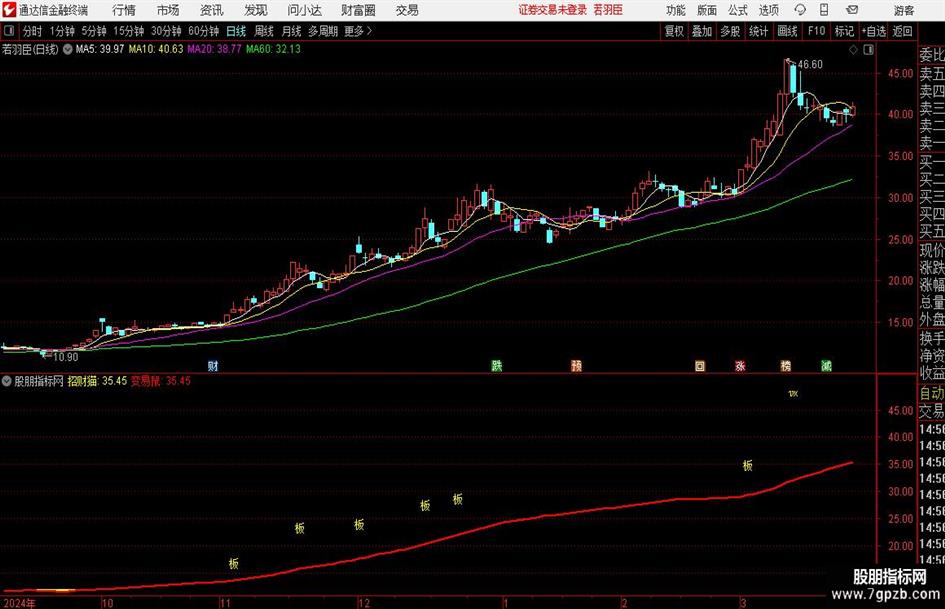The image size is (945, 609).
Task: Click the 返回 back button
Action: pos(903,31)
